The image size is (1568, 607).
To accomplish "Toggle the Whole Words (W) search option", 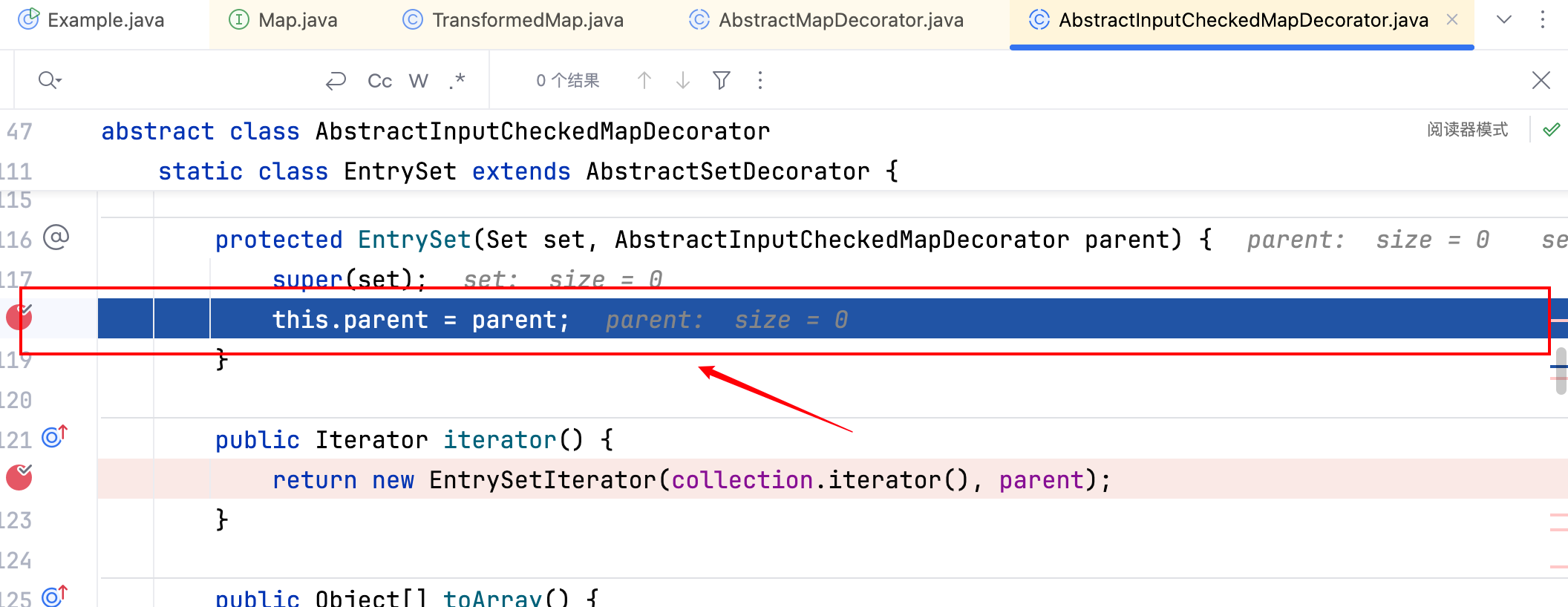I will [x=419, y=81].
